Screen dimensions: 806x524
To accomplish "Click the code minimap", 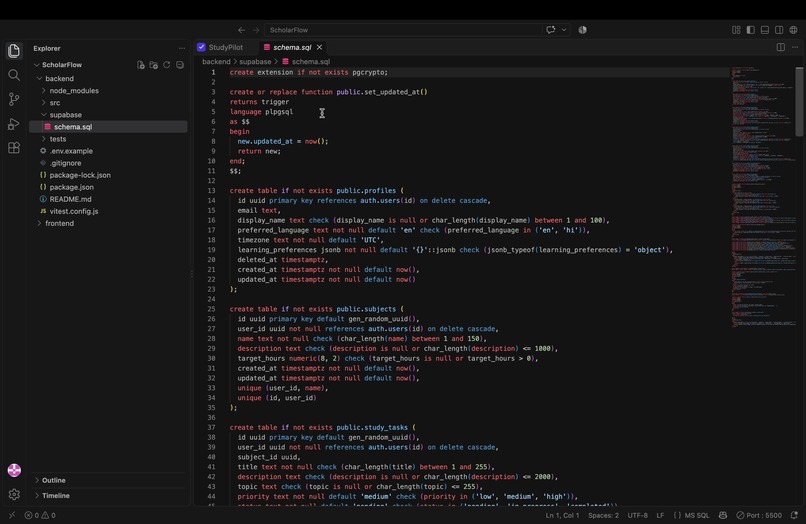I will (x=763, y=195).
